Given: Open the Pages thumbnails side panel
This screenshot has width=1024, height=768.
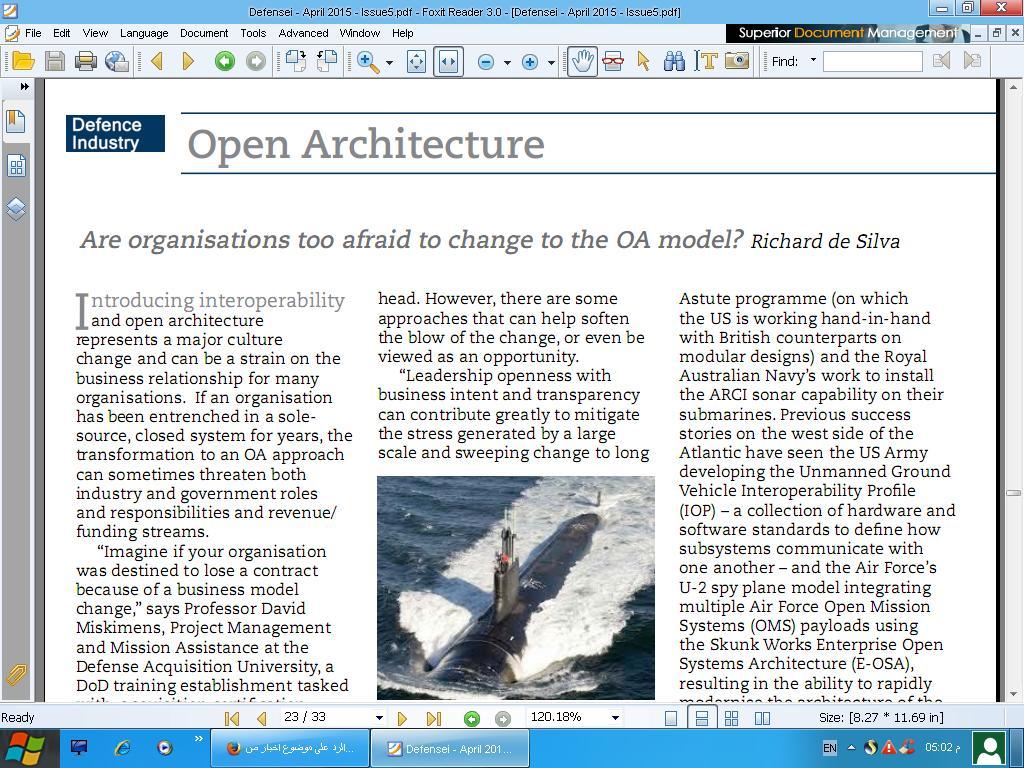Looking at the screenshot, I should tap(16, 166).
